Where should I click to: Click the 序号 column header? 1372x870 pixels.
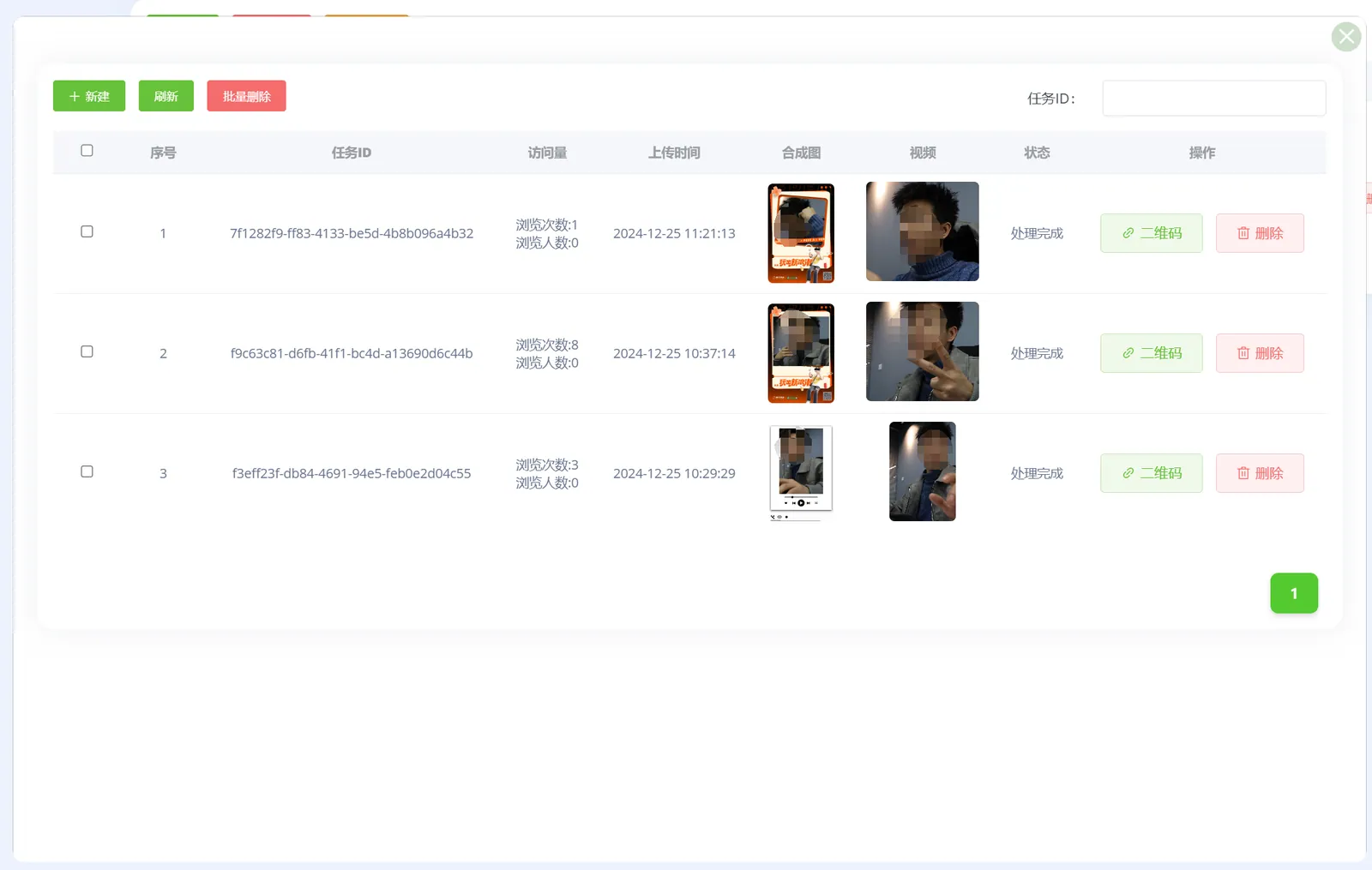coord(163,153)
